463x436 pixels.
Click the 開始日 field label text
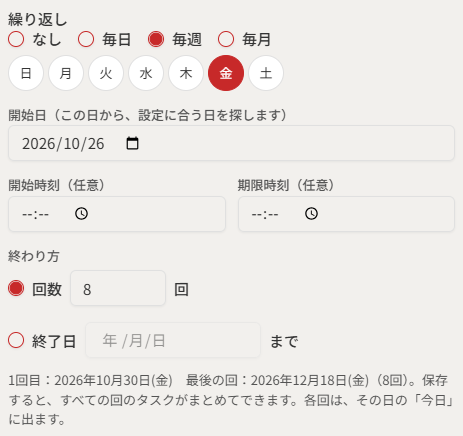(147, 115)
